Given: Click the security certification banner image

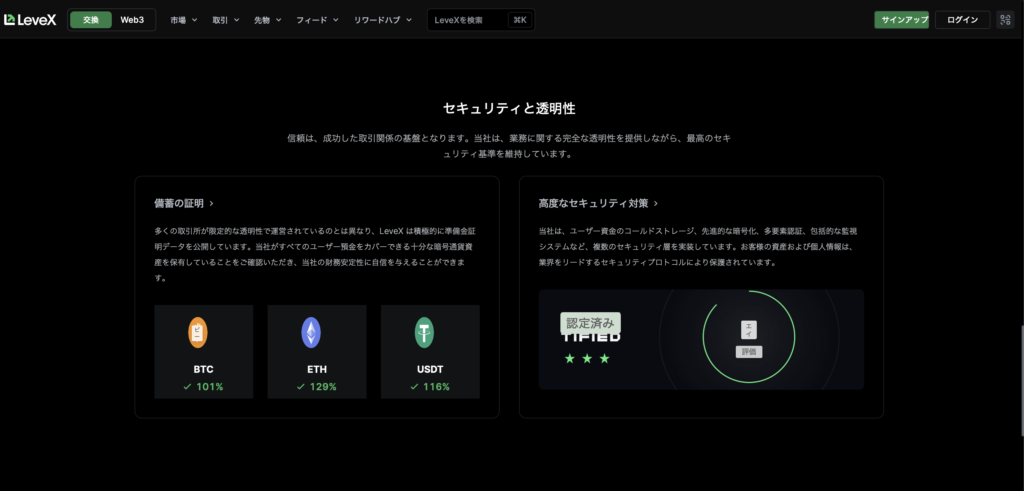Looking at the screenshot, I should (x=701, y=340).
